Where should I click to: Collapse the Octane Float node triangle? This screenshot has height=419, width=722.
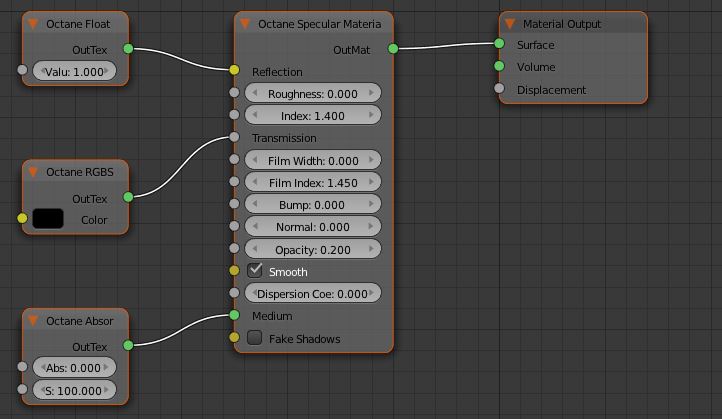(33, 23)
